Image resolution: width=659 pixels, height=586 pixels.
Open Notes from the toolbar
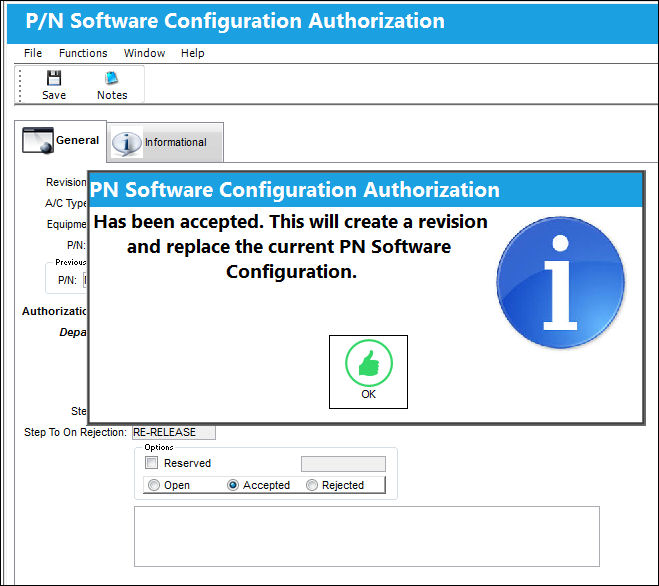[x=112, y=85]
